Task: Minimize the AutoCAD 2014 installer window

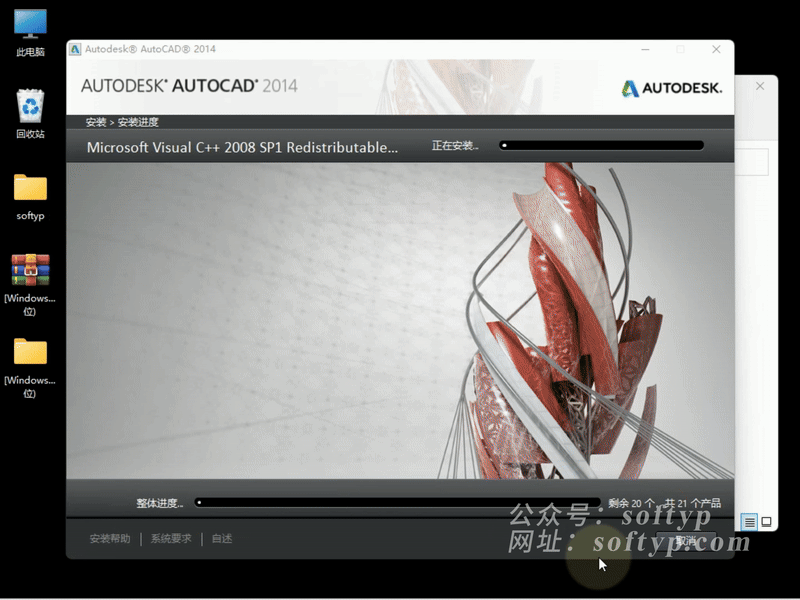Action: (x=645, y=49)
